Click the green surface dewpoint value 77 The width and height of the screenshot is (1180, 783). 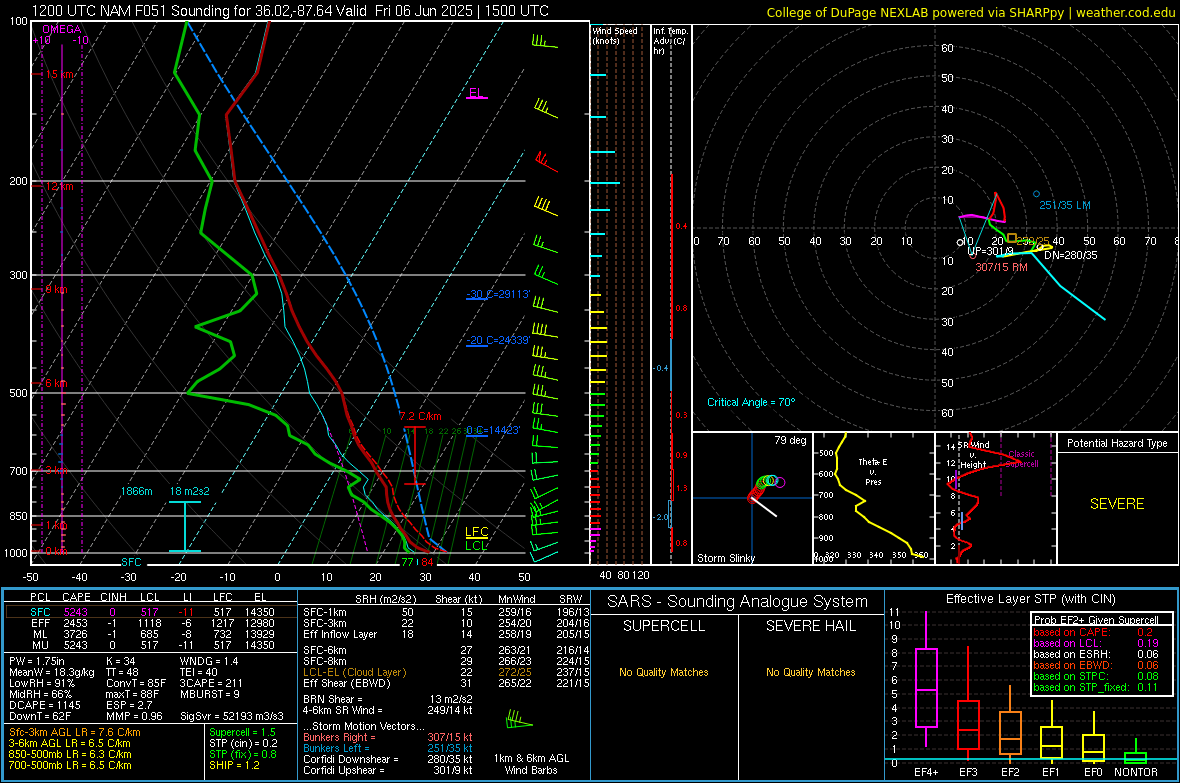(407, 562)
